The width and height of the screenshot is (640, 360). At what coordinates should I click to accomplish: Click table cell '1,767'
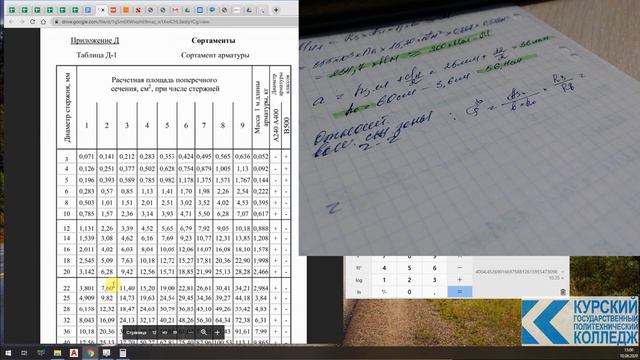pos(242,180)
